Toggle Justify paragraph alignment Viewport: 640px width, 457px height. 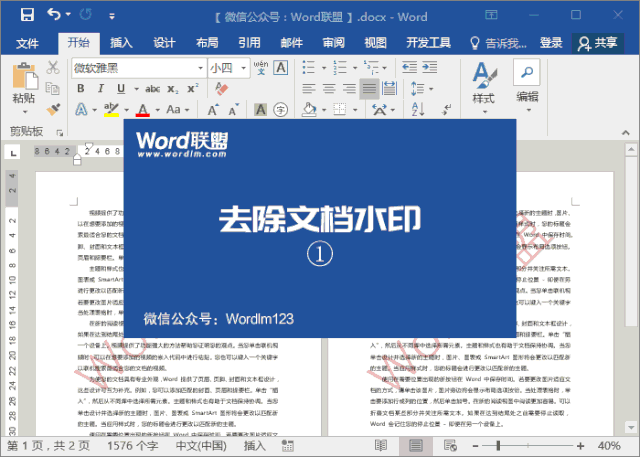[369, 89]
